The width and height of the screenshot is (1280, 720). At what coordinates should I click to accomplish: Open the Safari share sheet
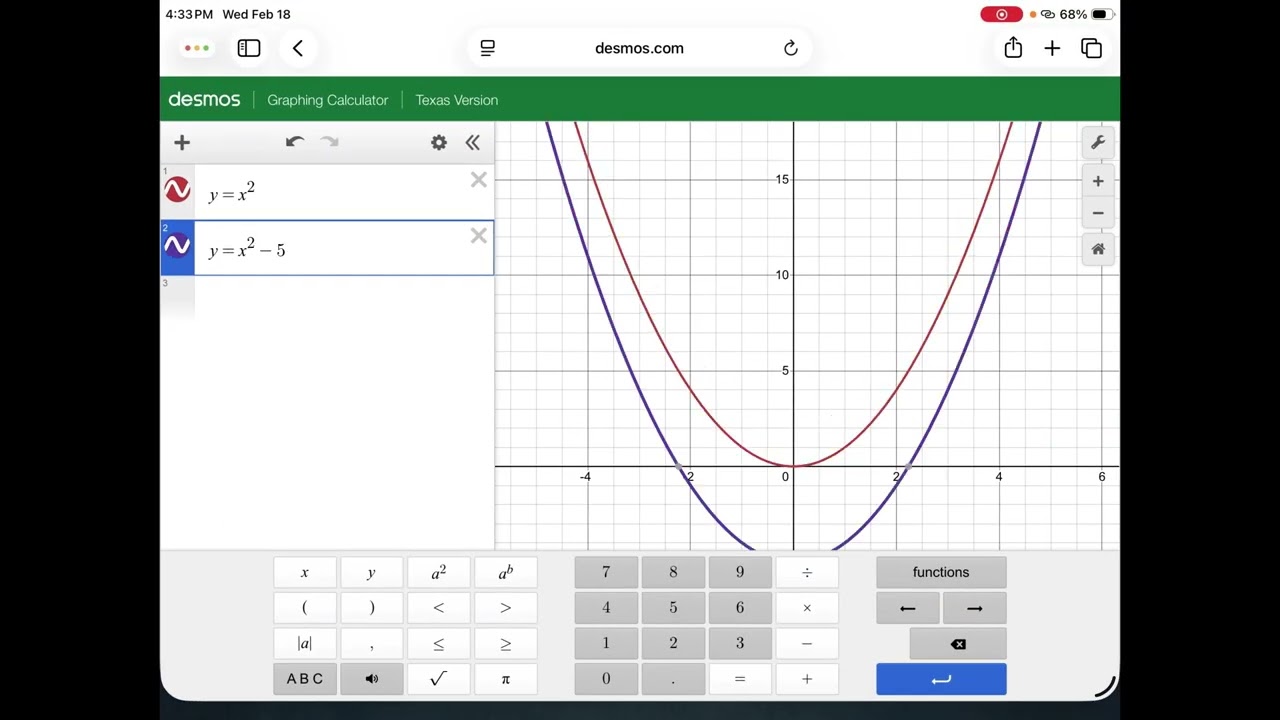point(1013,48)
